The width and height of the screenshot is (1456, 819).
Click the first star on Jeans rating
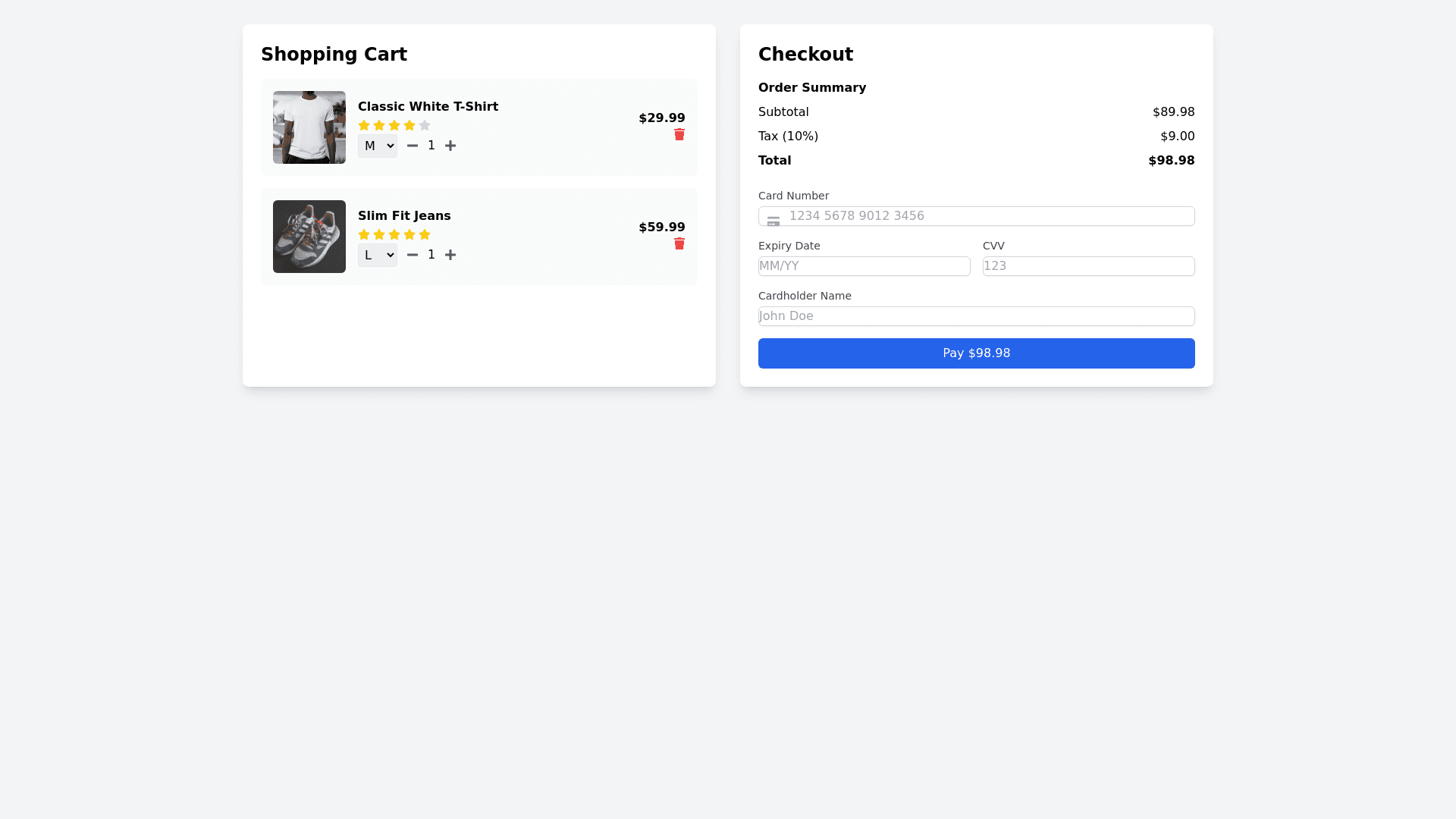(x=364, y=235)
